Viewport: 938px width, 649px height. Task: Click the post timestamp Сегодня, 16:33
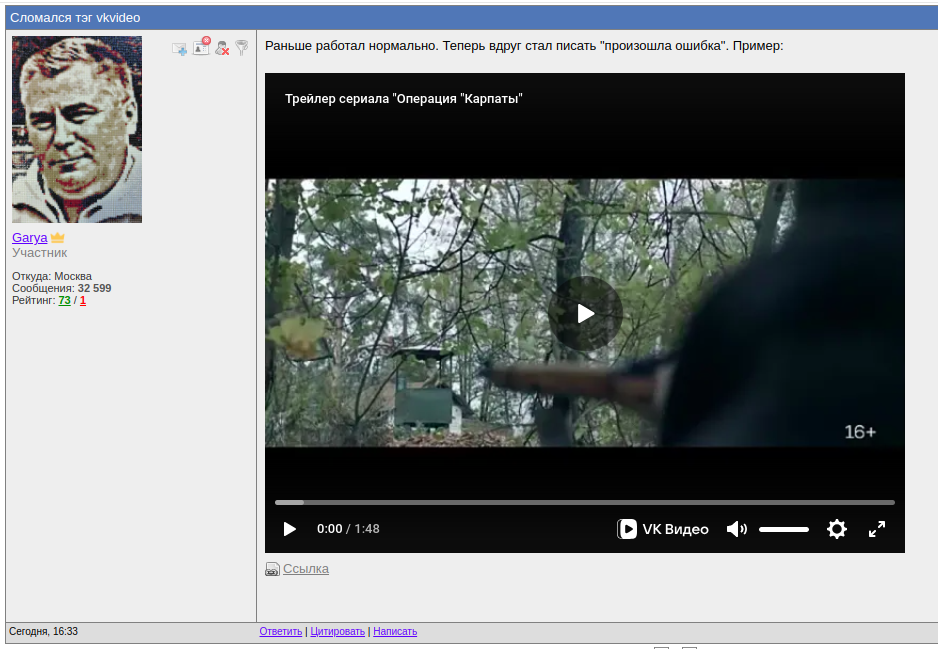(43, 631)
